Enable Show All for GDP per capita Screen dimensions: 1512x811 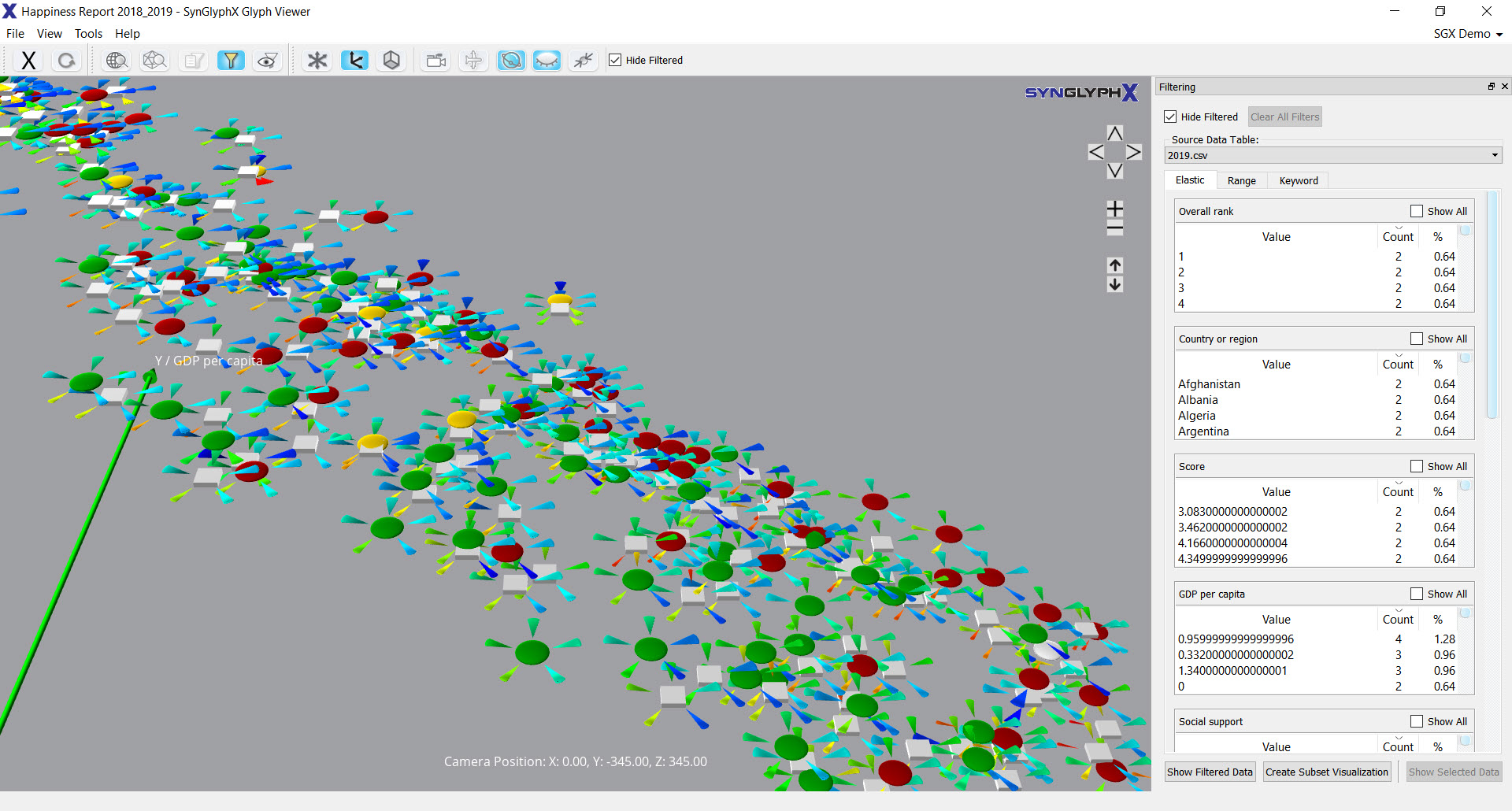tap(1417, 594)
